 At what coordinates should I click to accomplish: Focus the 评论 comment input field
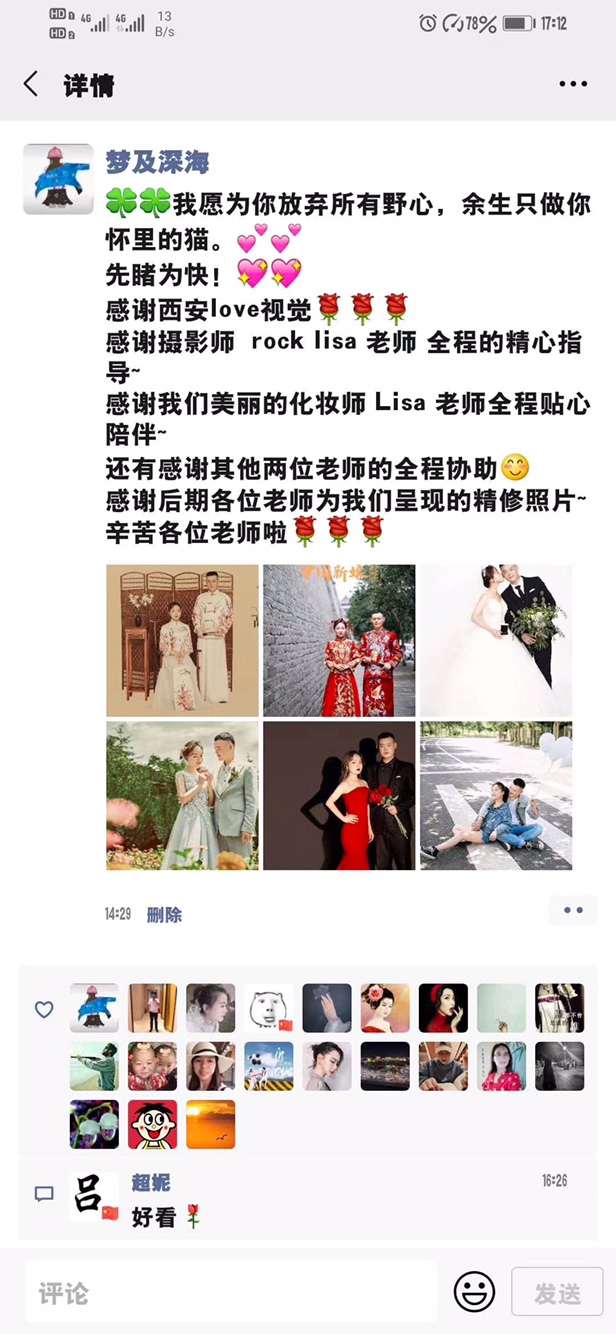click(x=231, y=1293)
